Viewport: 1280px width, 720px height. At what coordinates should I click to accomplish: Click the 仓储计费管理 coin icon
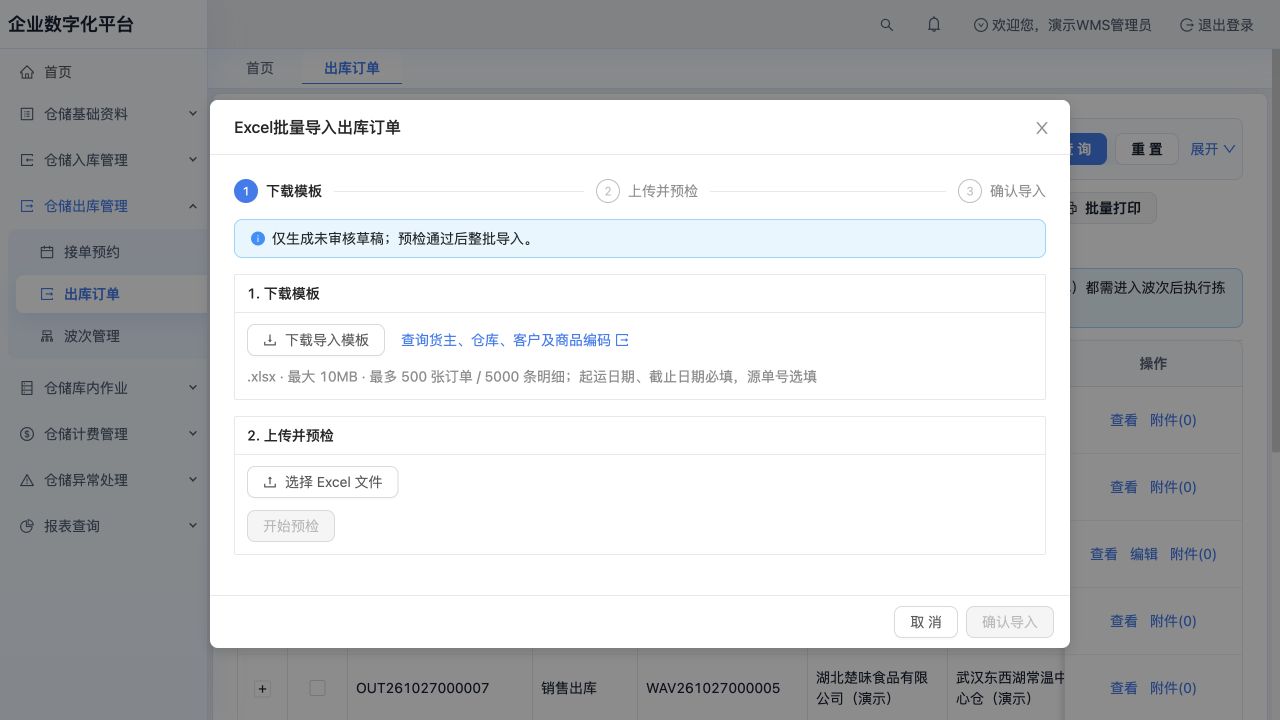pyautogui.click(x=27, y=434)
